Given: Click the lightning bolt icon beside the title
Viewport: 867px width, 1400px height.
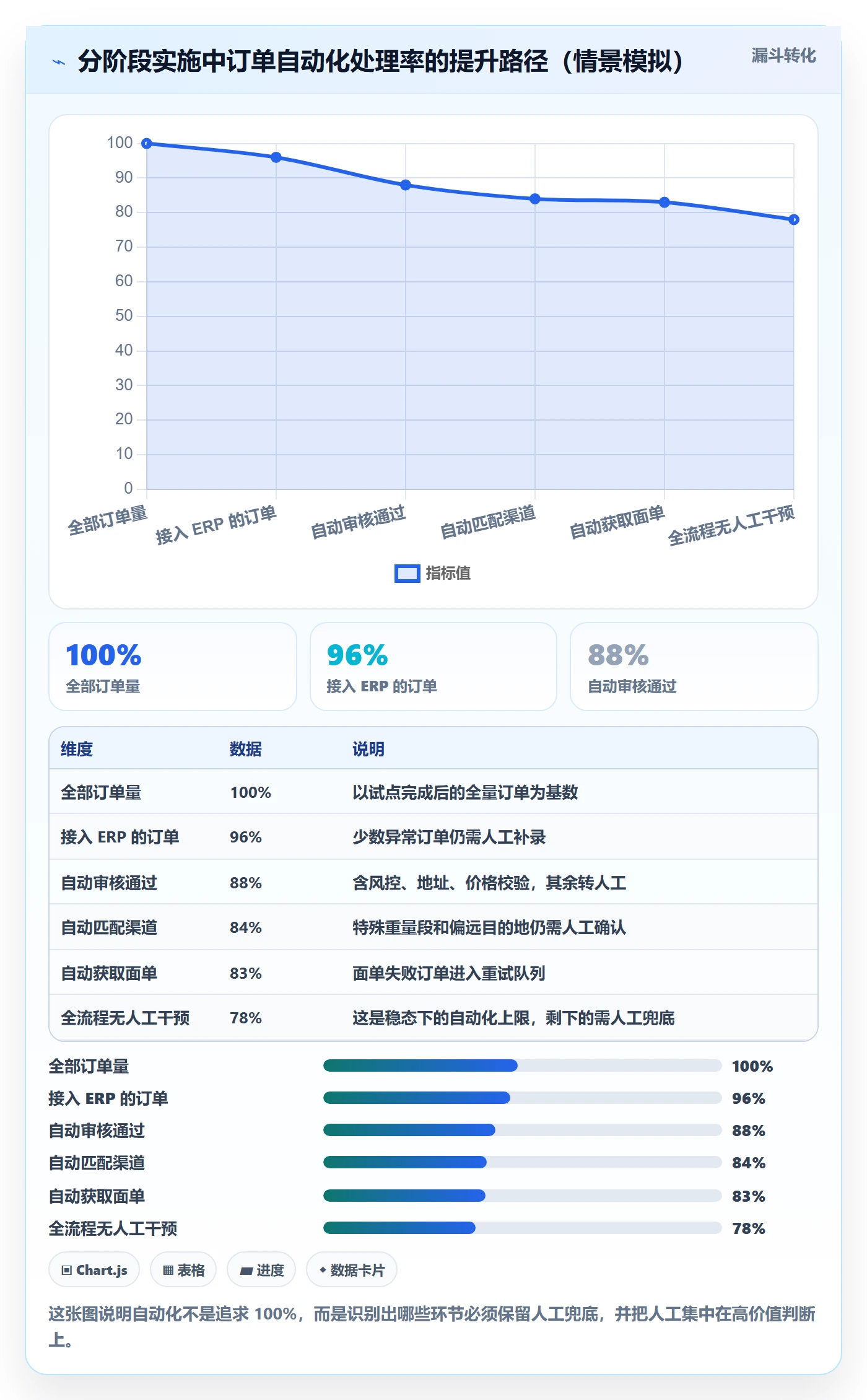Looking at the screenshot, I should pyautogui.click(x=59, y=62).
